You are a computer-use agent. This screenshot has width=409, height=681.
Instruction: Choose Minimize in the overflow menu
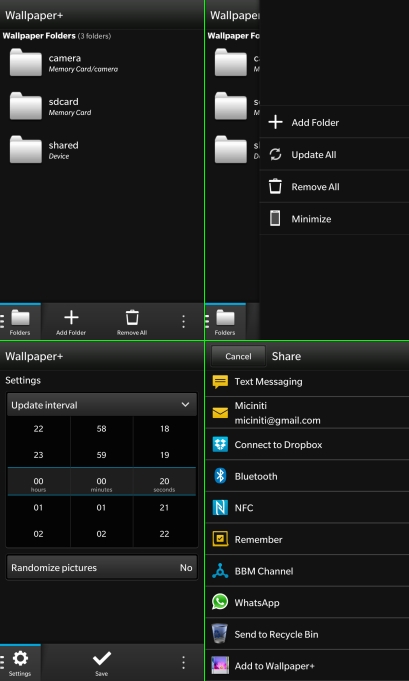coord(334,219)
